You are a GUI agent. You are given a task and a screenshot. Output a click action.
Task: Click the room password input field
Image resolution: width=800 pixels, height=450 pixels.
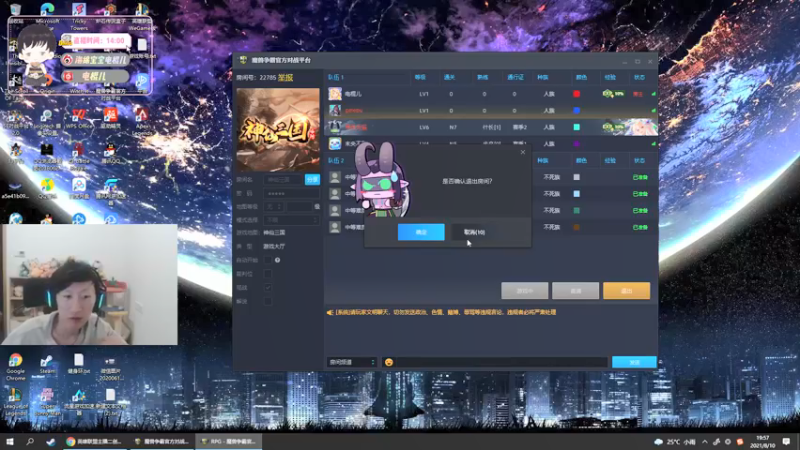pyautogui.click(x=291, y=193)
